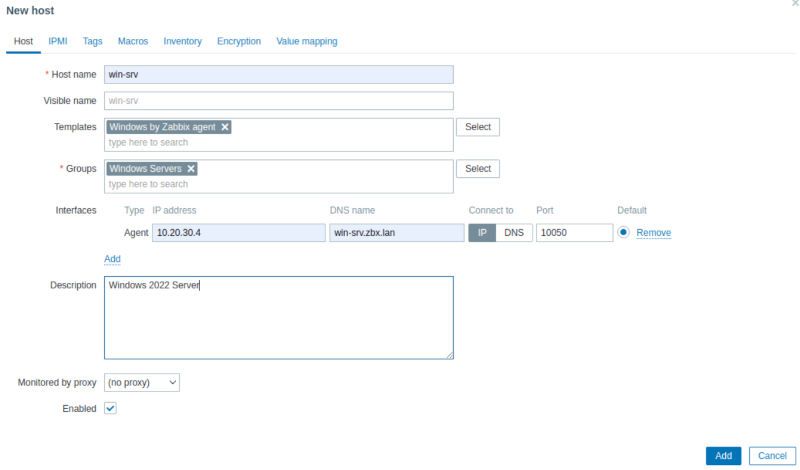Go to the Inventory tab
Screen dimensions: 800x470
coord(182,41)
